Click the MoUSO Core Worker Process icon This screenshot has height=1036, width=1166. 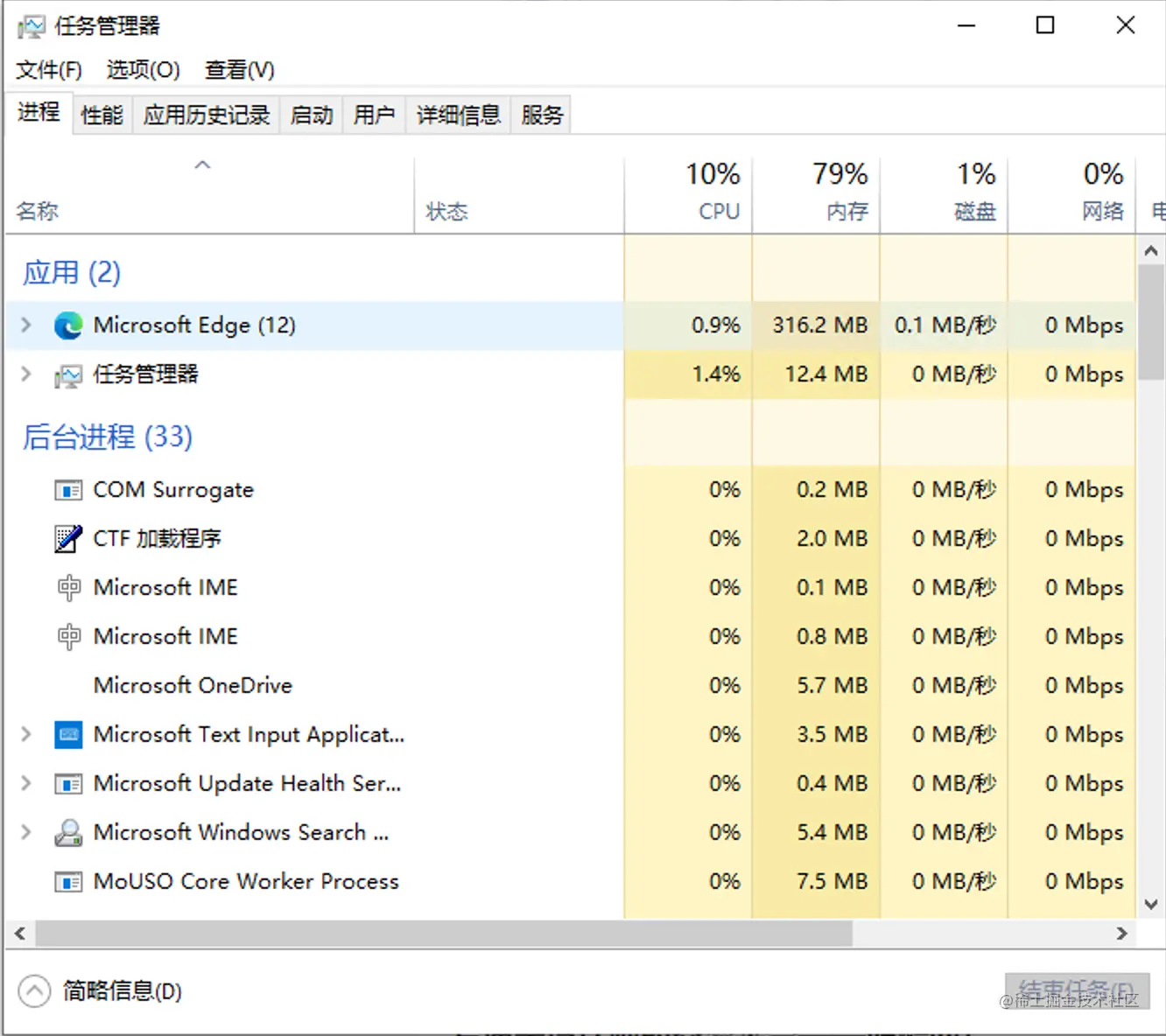click(68, 882)
